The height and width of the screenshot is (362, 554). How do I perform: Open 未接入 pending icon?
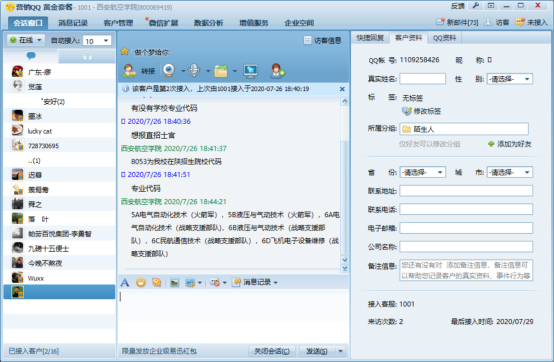531,22
